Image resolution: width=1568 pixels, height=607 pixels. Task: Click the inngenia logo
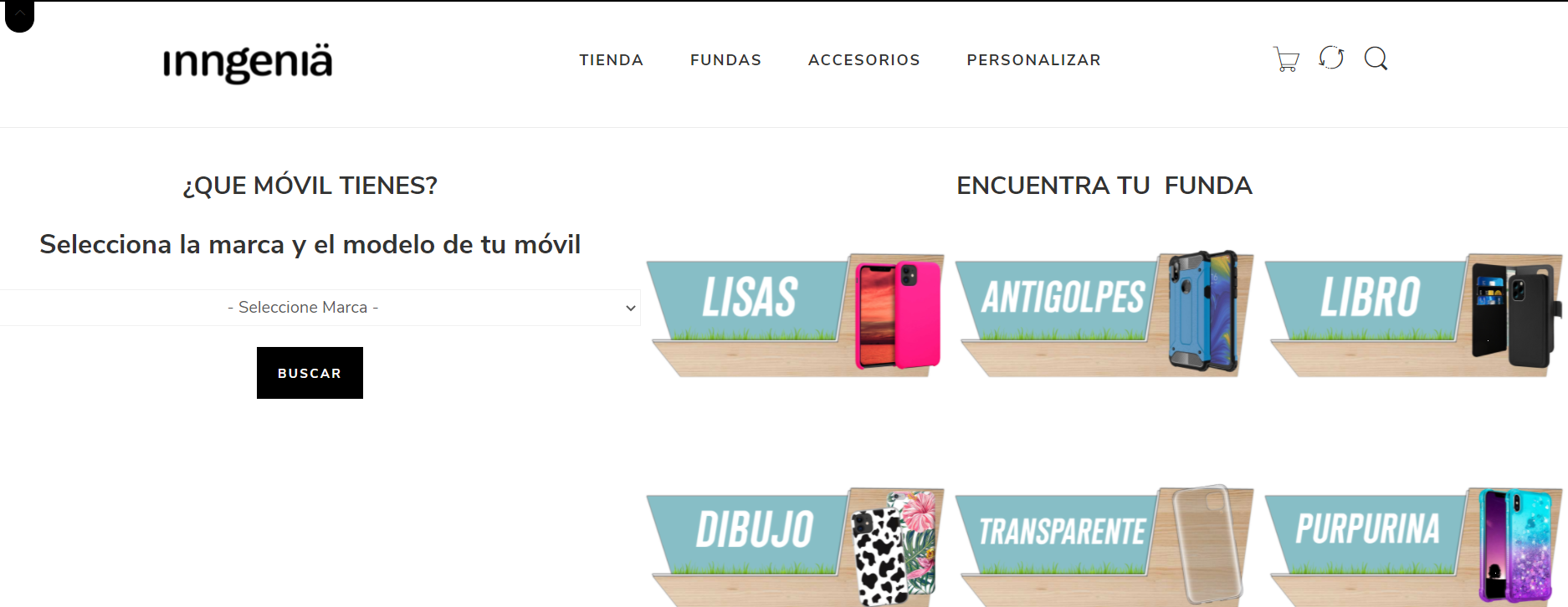point(248,63)
